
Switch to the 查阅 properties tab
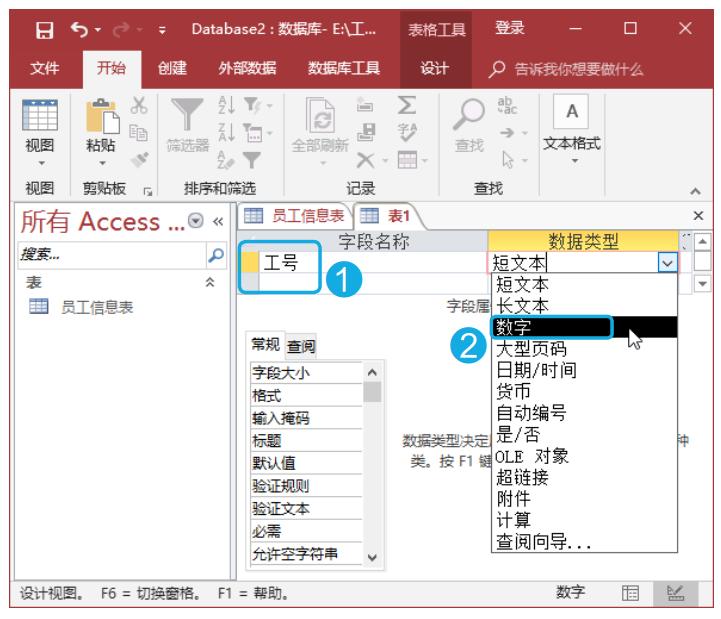pos(301,346)
